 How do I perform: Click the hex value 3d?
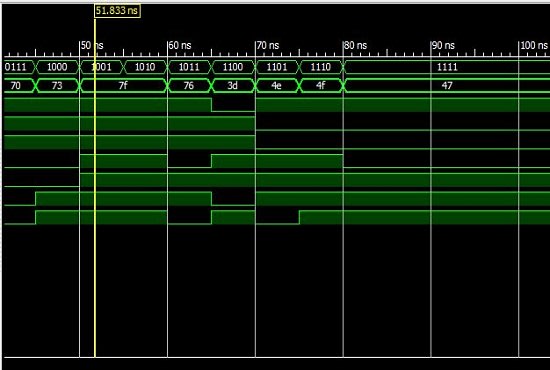point(233,86)
